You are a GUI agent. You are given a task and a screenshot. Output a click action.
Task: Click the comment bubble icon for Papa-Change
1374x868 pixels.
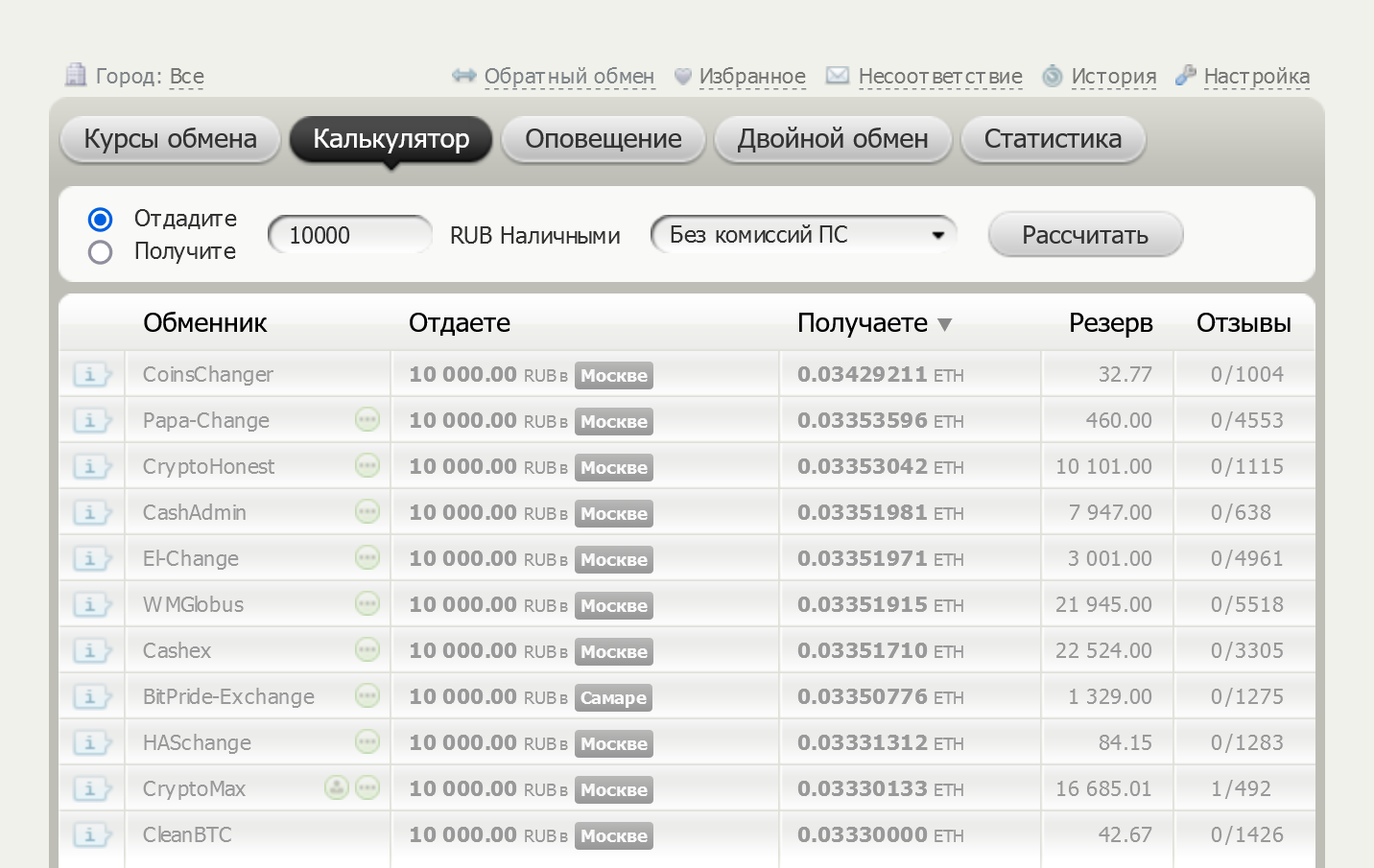click(367, 419)
